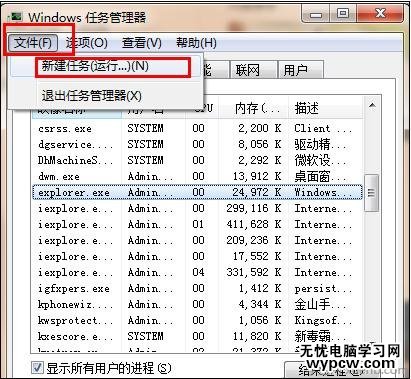Open the 查看(V) menu
Viewport: 411px width, 379px height.
pyautogui.click(x=142, y=43)
